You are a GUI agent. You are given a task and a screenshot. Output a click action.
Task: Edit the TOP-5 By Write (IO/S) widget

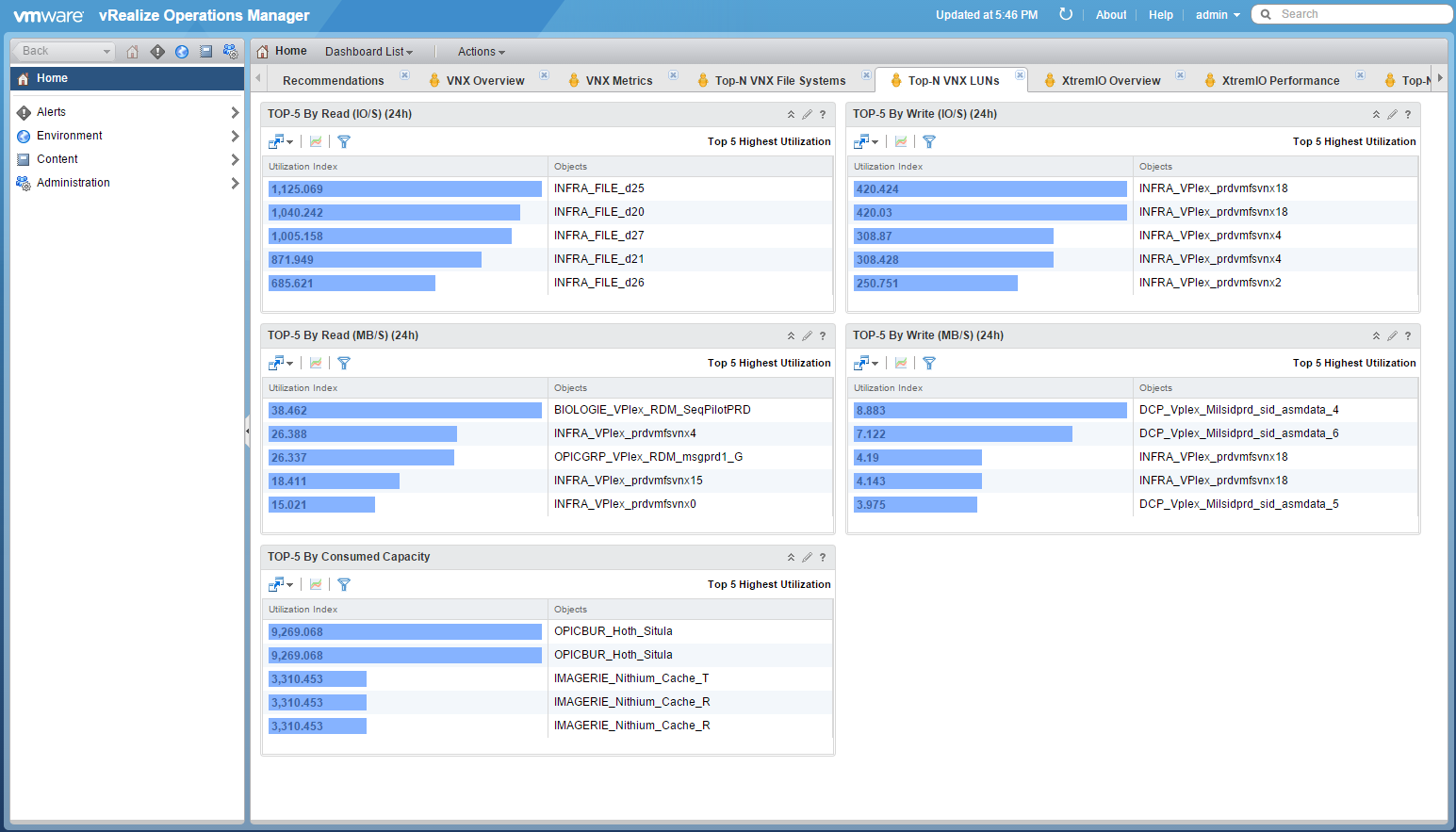coord(1392,114)
